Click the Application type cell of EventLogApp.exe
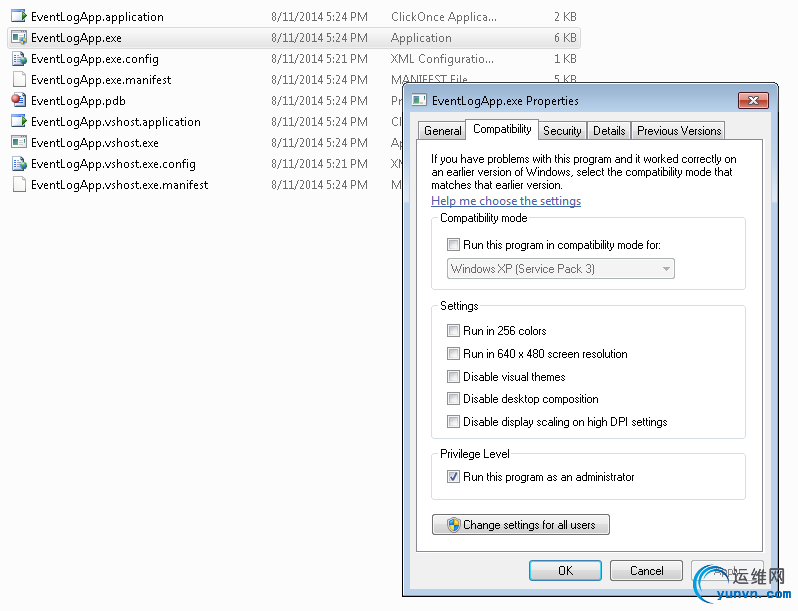The height and width of the screenshot is (611, 798). tap(421, 38)
